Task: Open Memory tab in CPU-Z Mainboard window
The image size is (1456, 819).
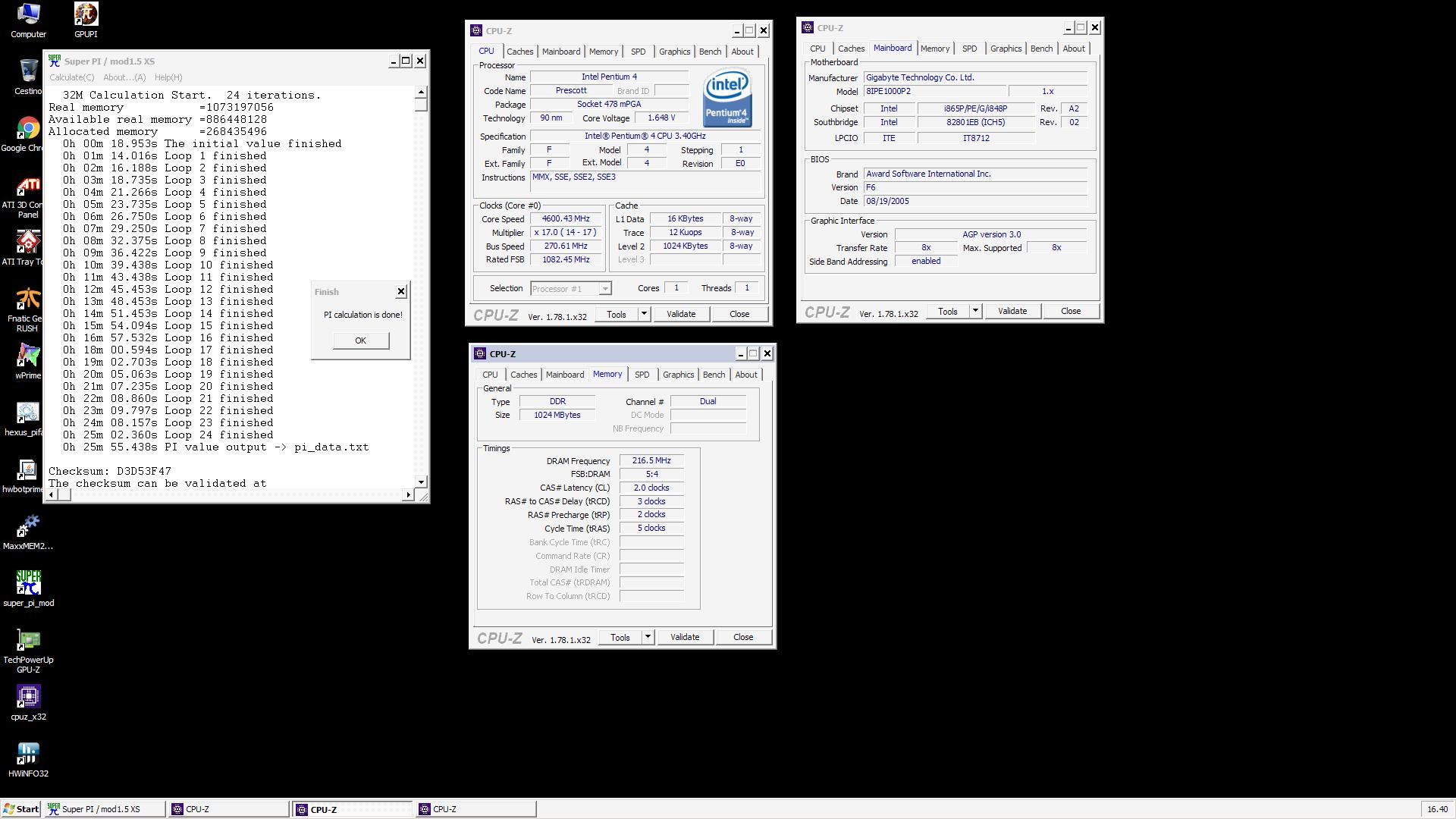Action: (934, 49)
